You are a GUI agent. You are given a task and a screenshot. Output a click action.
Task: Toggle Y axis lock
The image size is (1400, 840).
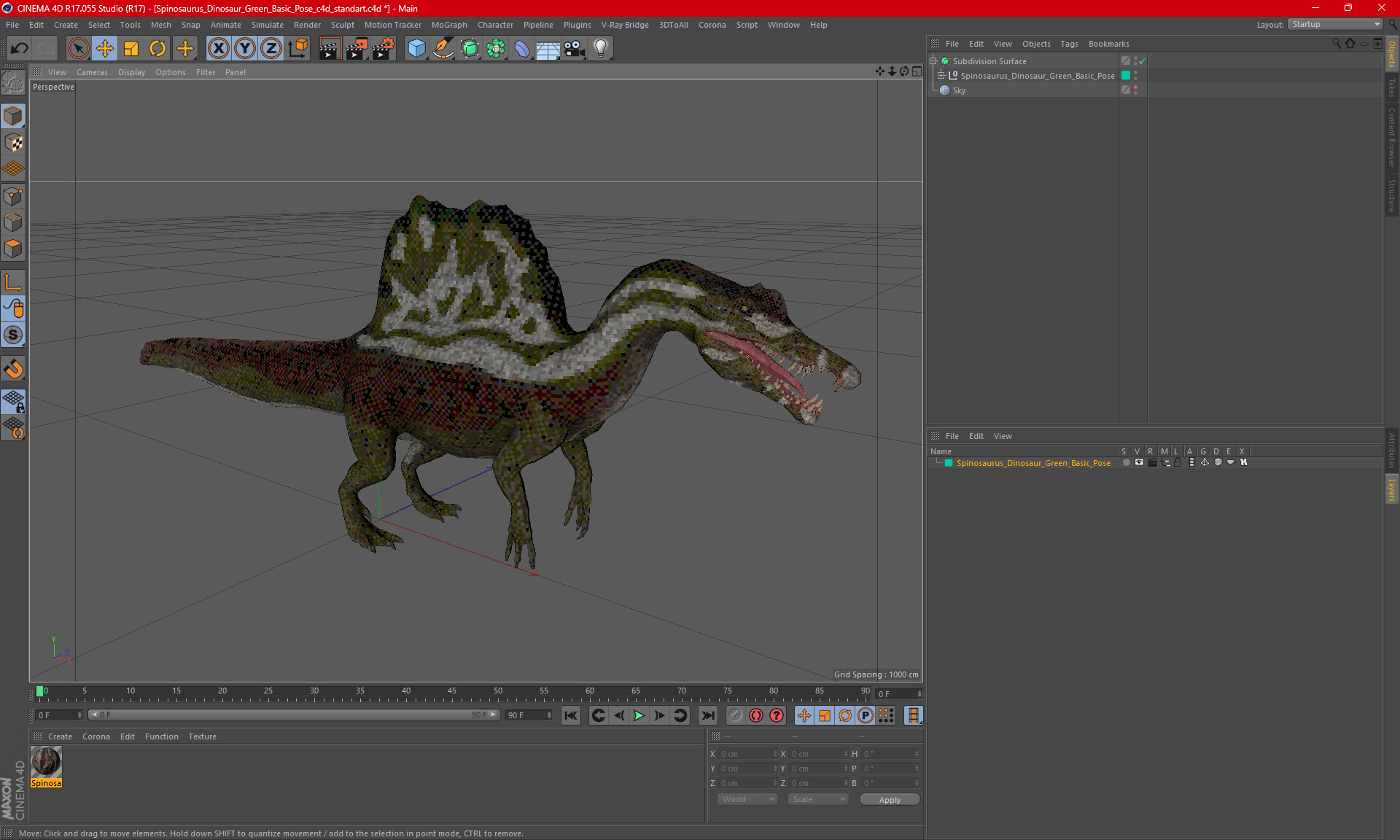coord(245,48)
